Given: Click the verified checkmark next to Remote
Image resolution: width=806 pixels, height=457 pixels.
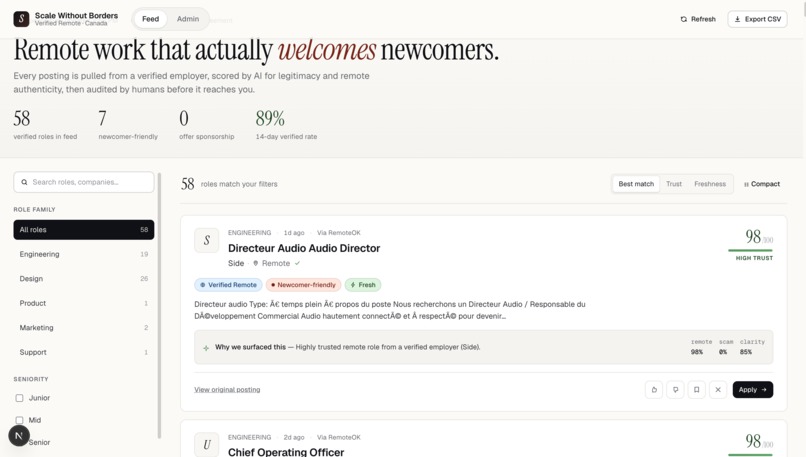Looking at the screenshot, I should point(297,263).
